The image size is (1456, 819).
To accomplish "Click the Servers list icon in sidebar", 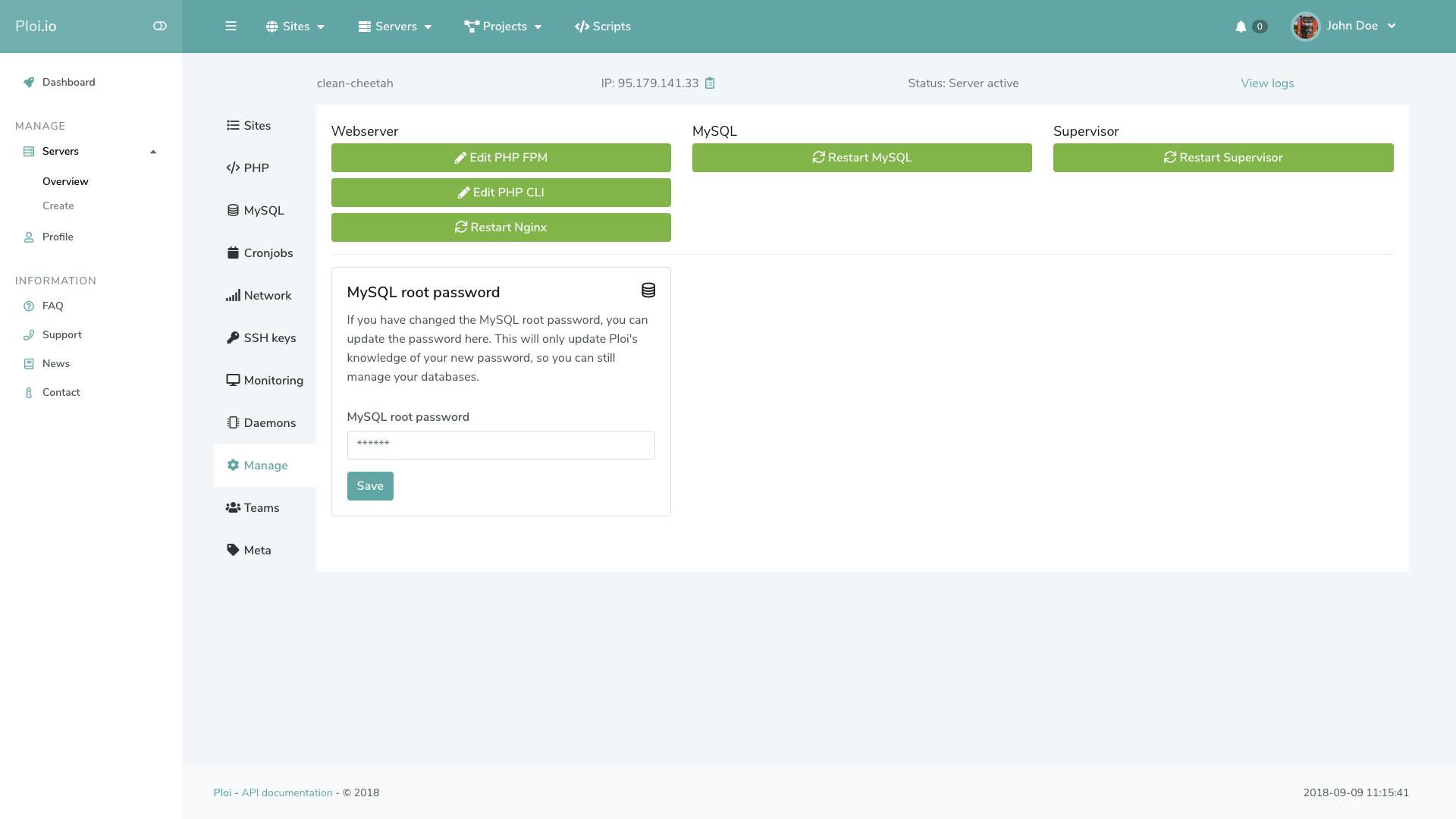I will pyautogui.click(x=29, y=152).
